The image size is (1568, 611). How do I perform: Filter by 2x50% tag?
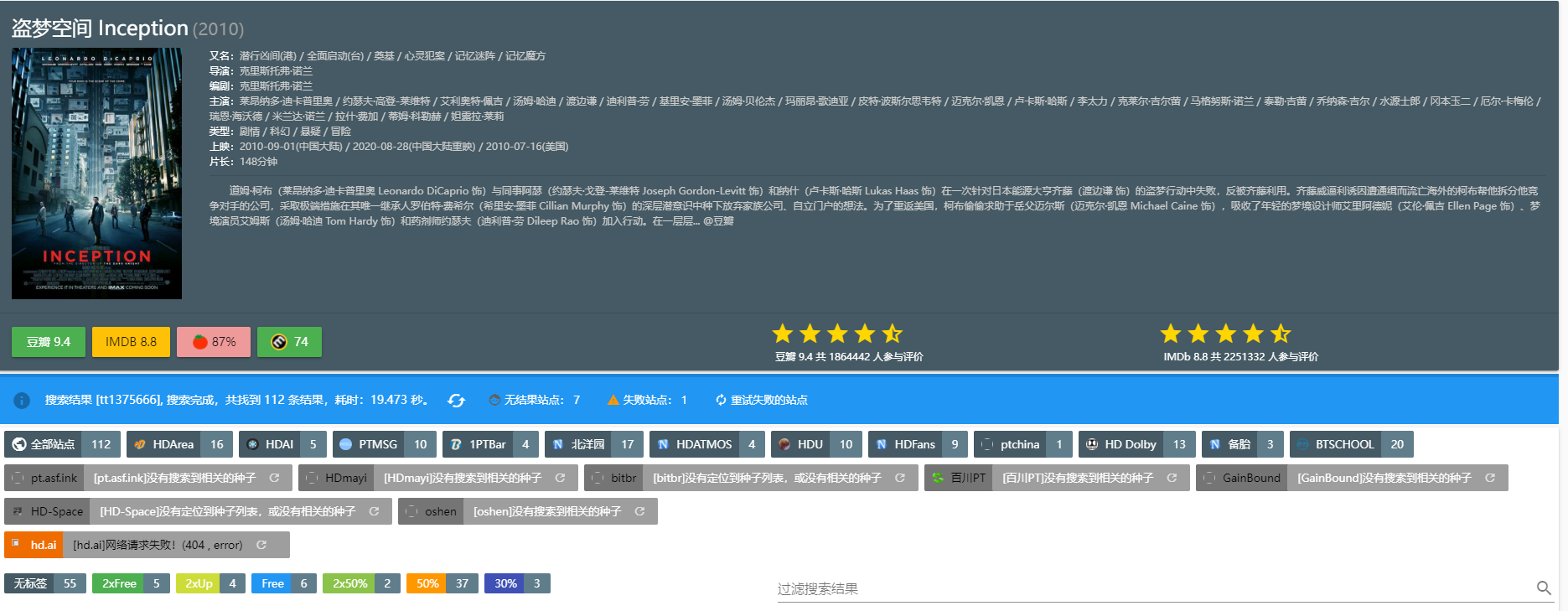pyautogui.click(x=361, y=583)
